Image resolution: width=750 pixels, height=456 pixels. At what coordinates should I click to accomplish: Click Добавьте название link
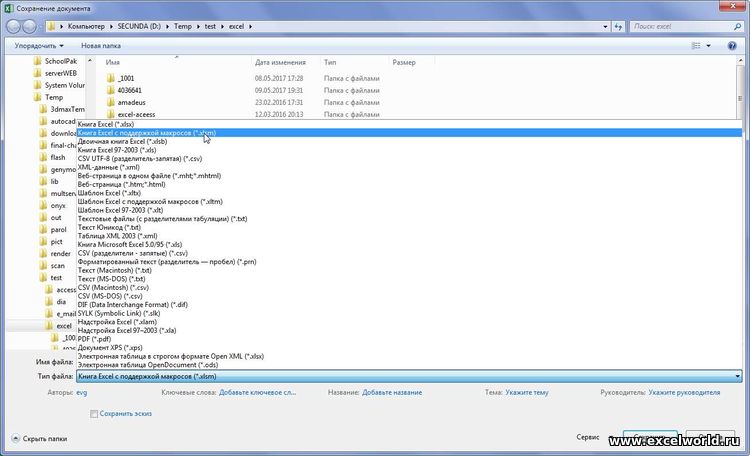pyautogui.click(x=392, y=392)
